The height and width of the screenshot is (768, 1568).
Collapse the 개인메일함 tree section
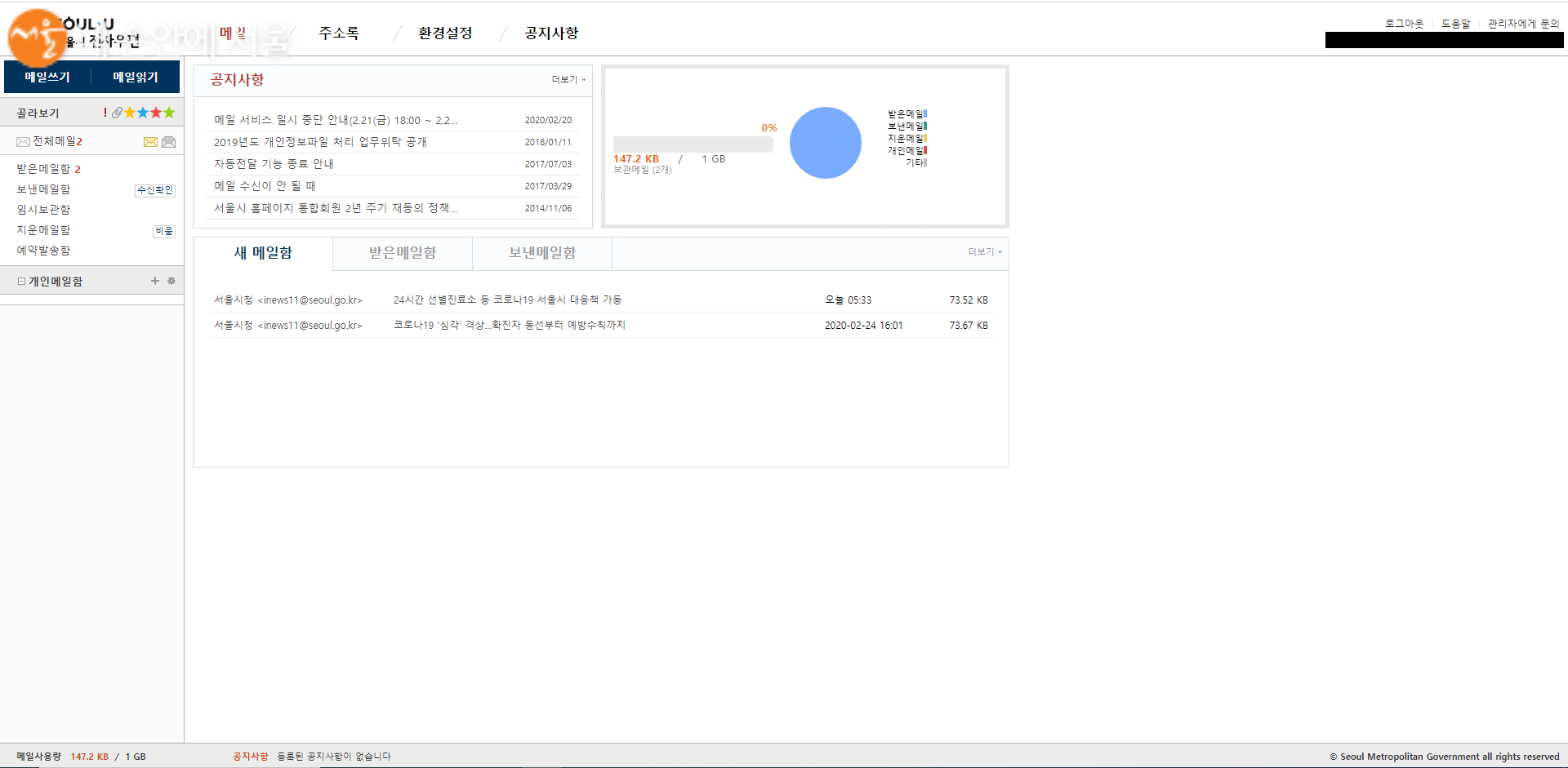(x=21, y=281)
